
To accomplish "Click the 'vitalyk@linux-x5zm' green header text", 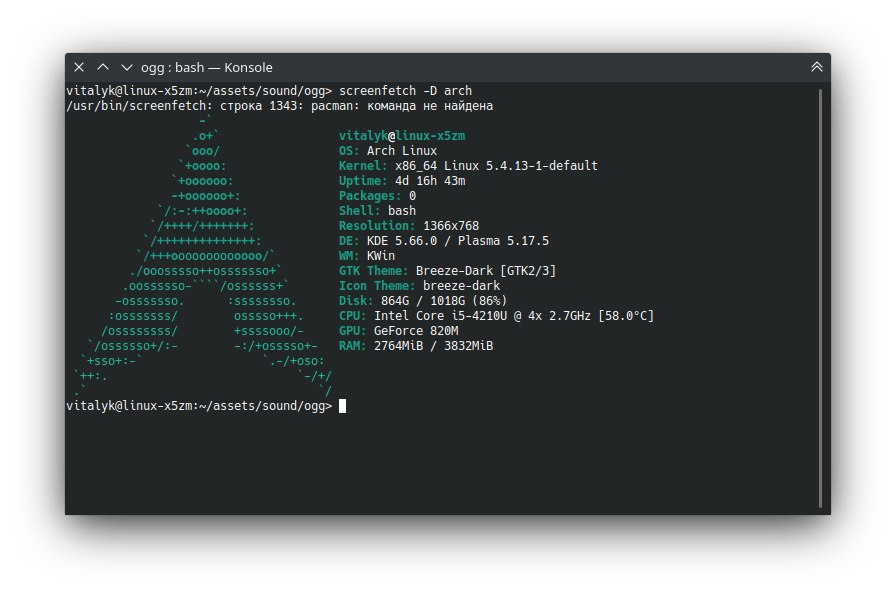I will click(402, 136).
